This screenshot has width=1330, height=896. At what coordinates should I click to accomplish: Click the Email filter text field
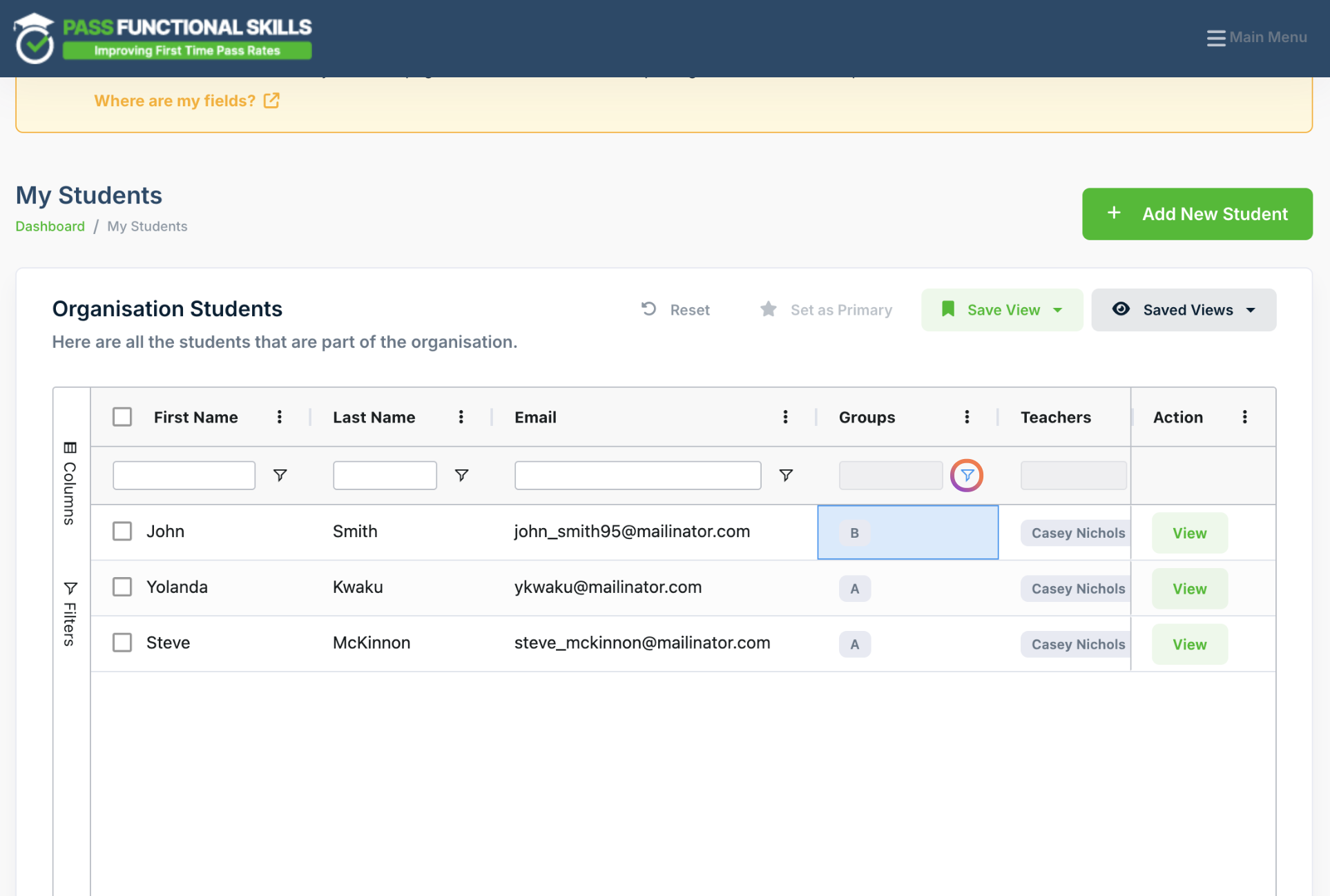637,476
